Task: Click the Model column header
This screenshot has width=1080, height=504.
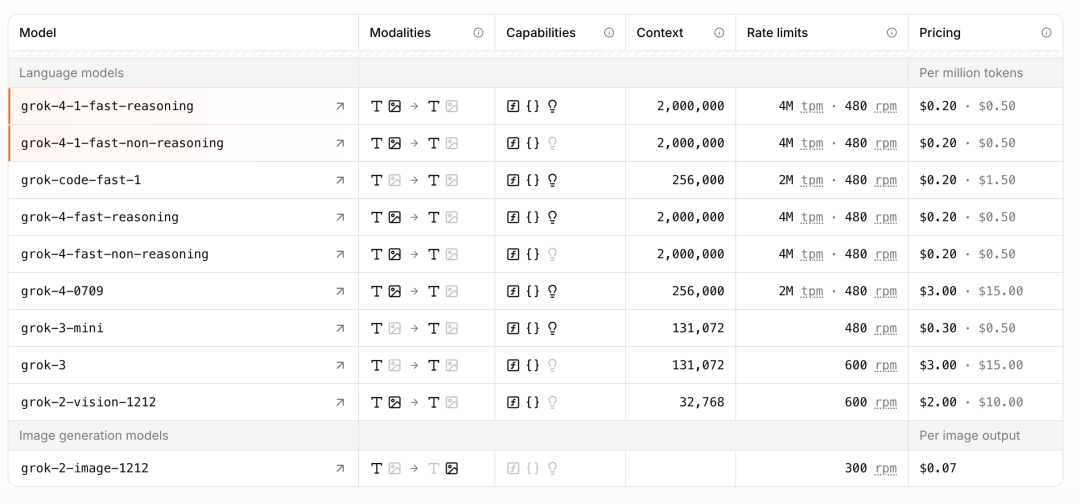Action: pos(38,33)
